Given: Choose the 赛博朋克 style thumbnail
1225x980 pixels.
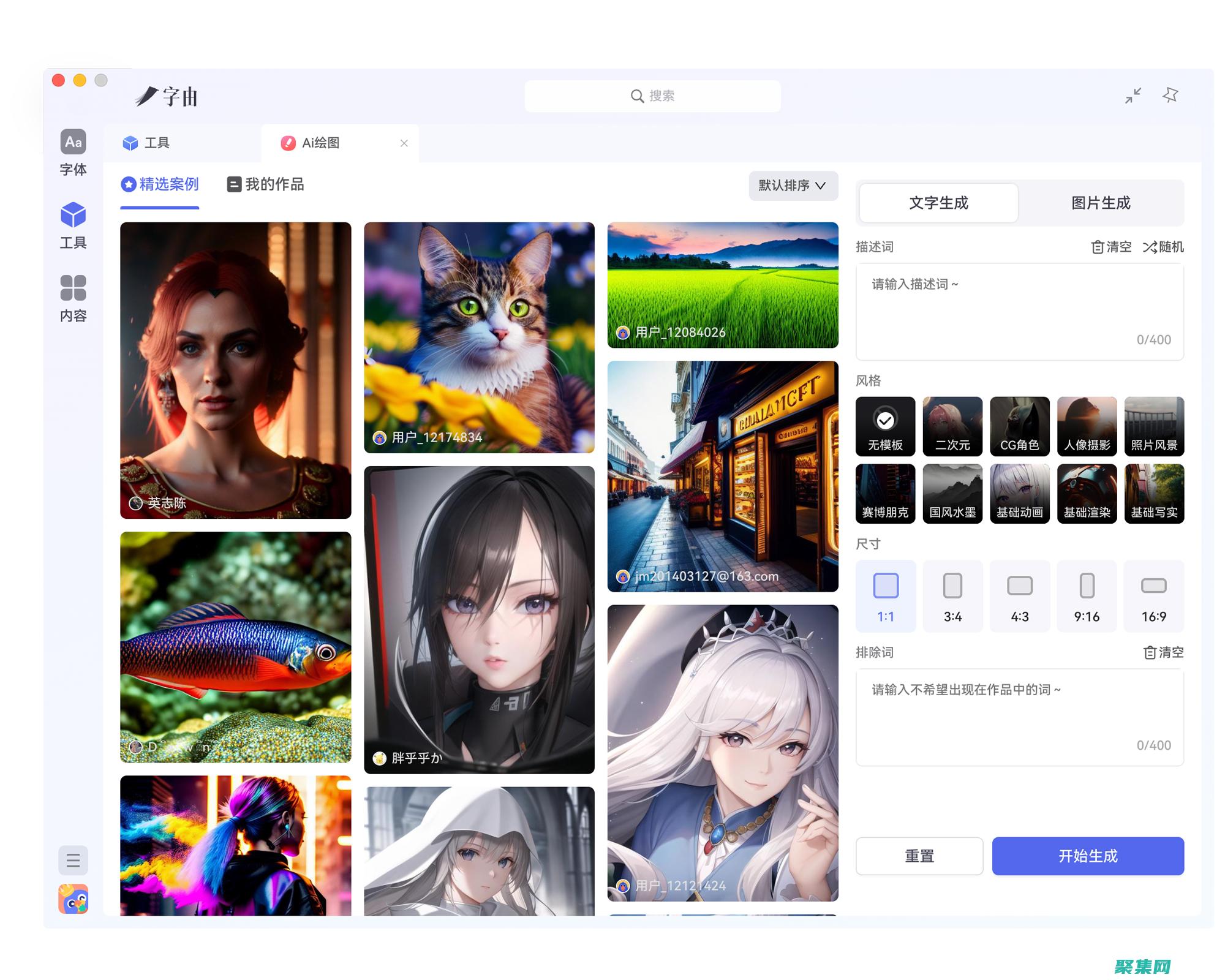Looking at the screenshot, I should click(885, 494).
